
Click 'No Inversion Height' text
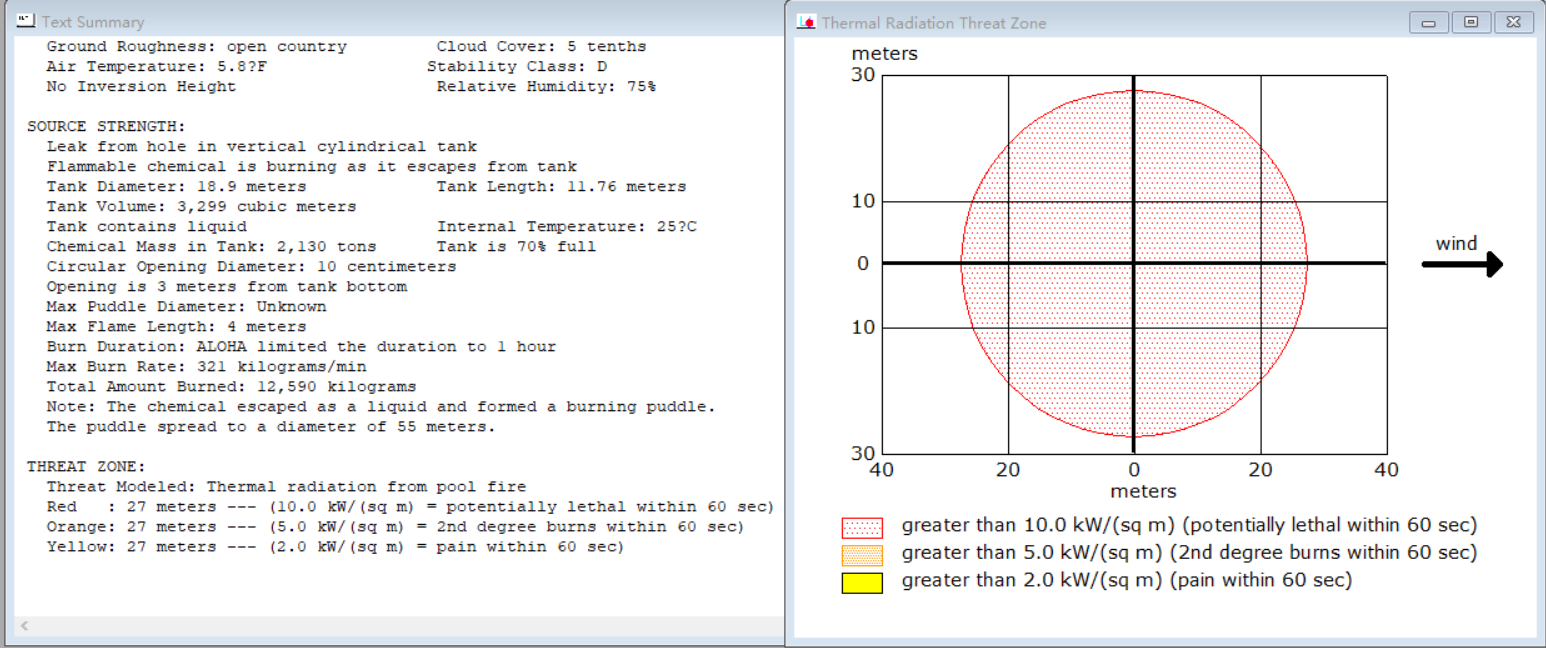coord(141,87)
